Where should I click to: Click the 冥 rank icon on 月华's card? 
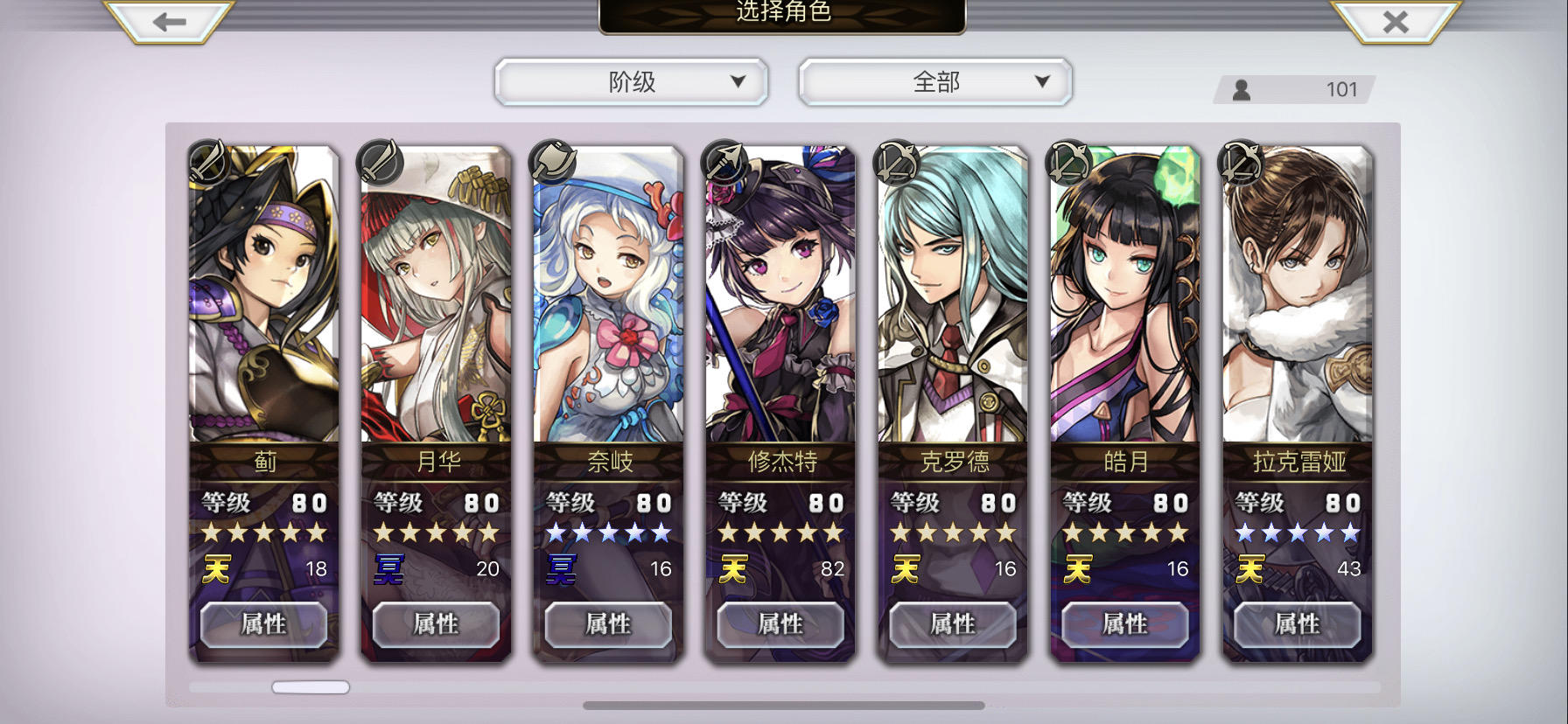coord(388,569)
